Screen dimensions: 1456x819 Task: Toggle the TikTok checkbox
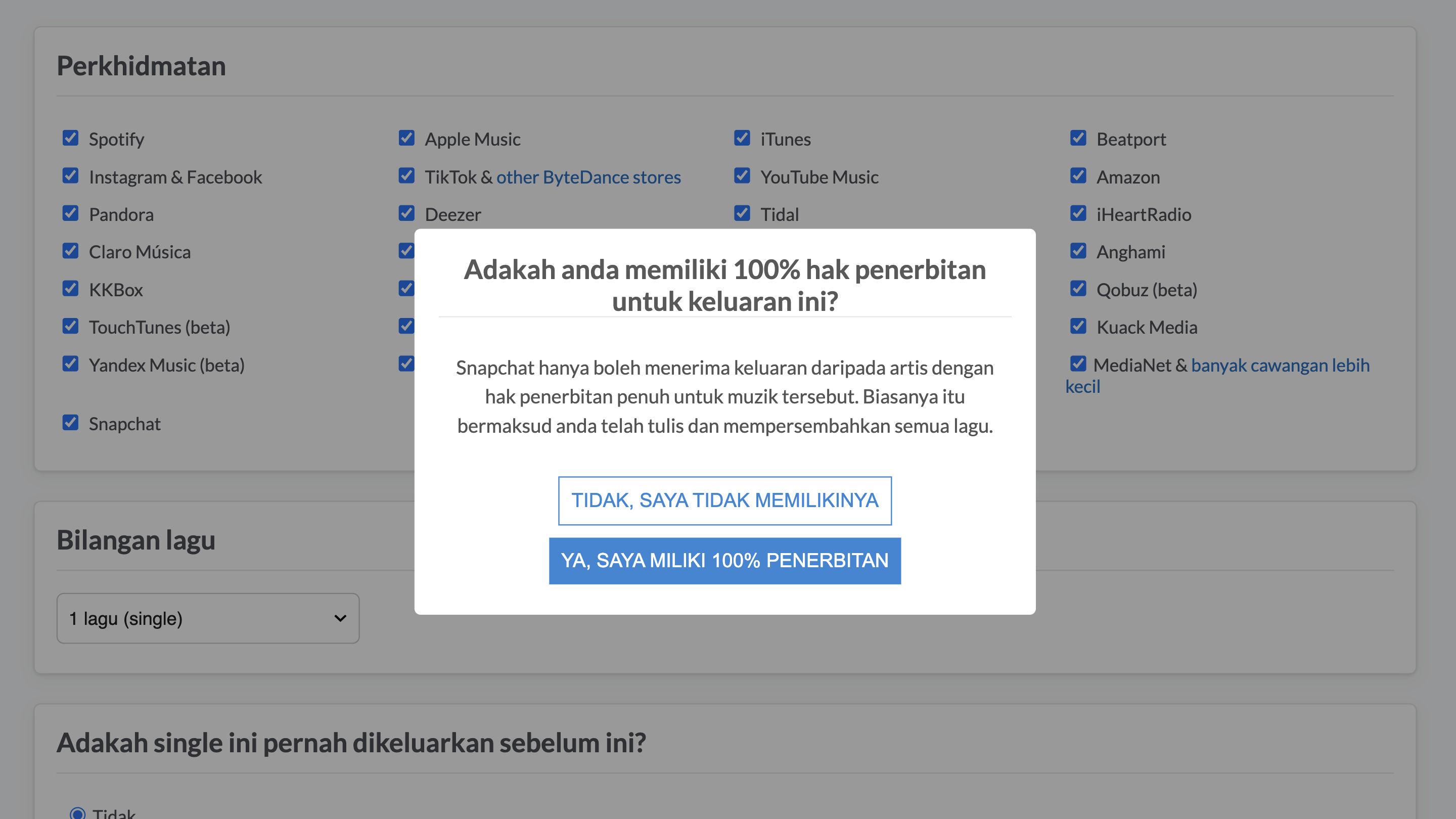[406, 176]
